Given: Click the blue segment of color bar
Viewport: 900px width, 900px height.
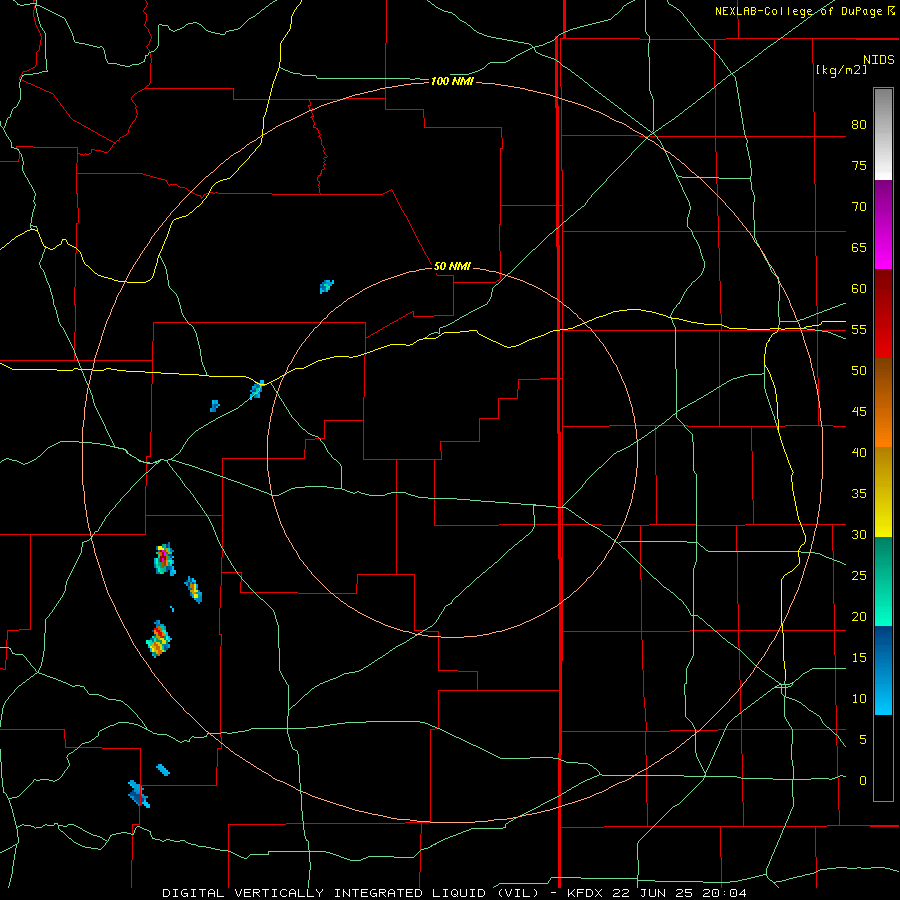Looking at the screenshot, I should coord(883,670).
